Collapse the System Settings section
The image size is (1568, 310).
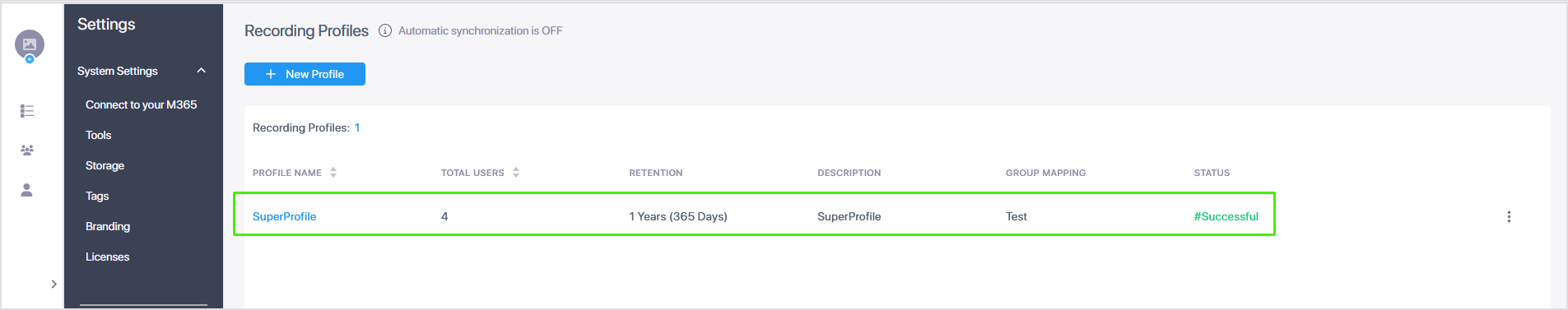click(x=201, y=71)
